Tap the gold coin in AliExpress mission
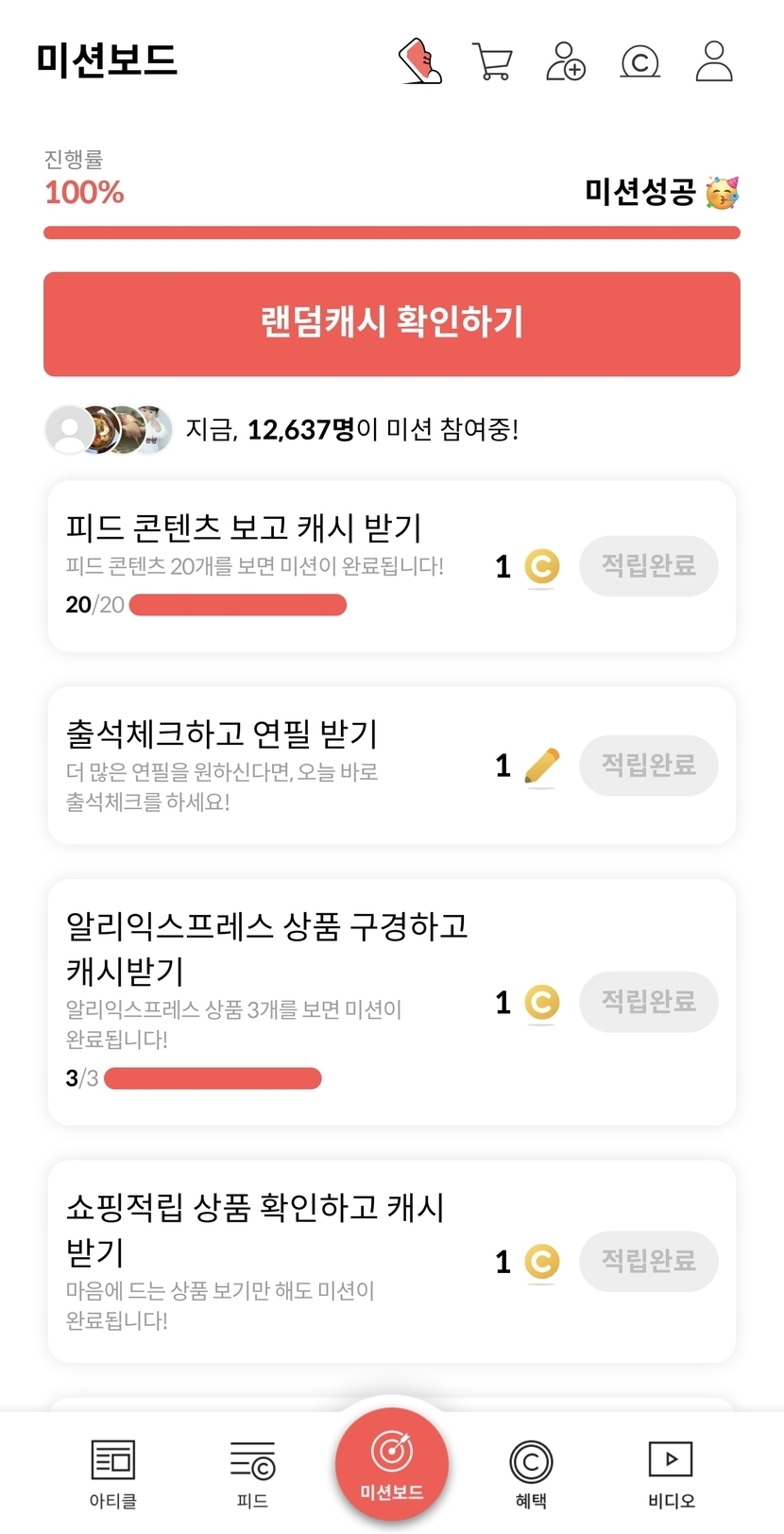The height and width of the screenshot is (1534, 784). 541,1003
